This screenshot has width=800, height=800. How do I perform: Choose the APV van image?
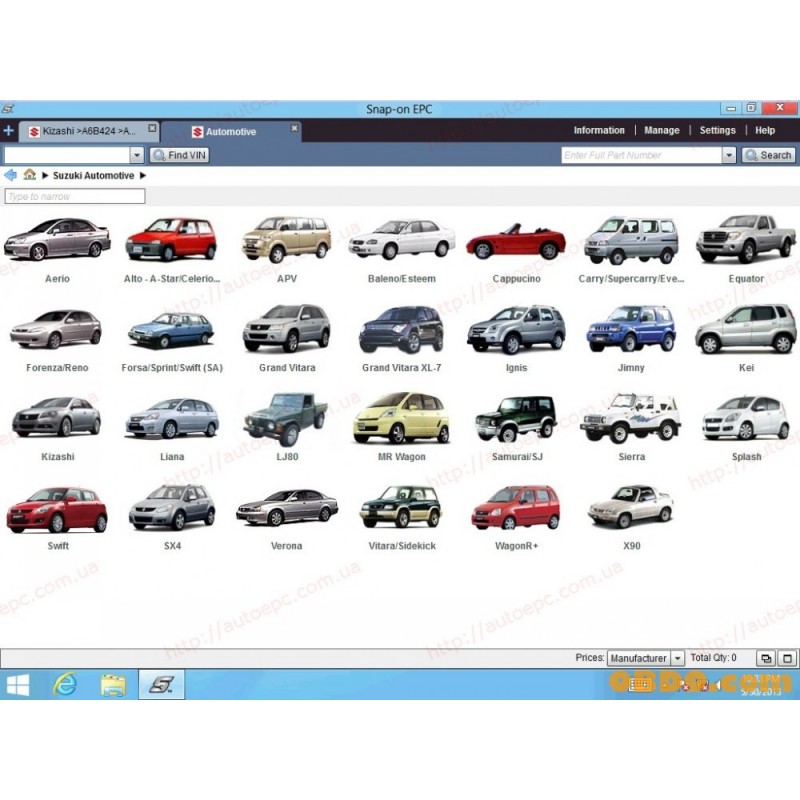(x=287, y=239)
